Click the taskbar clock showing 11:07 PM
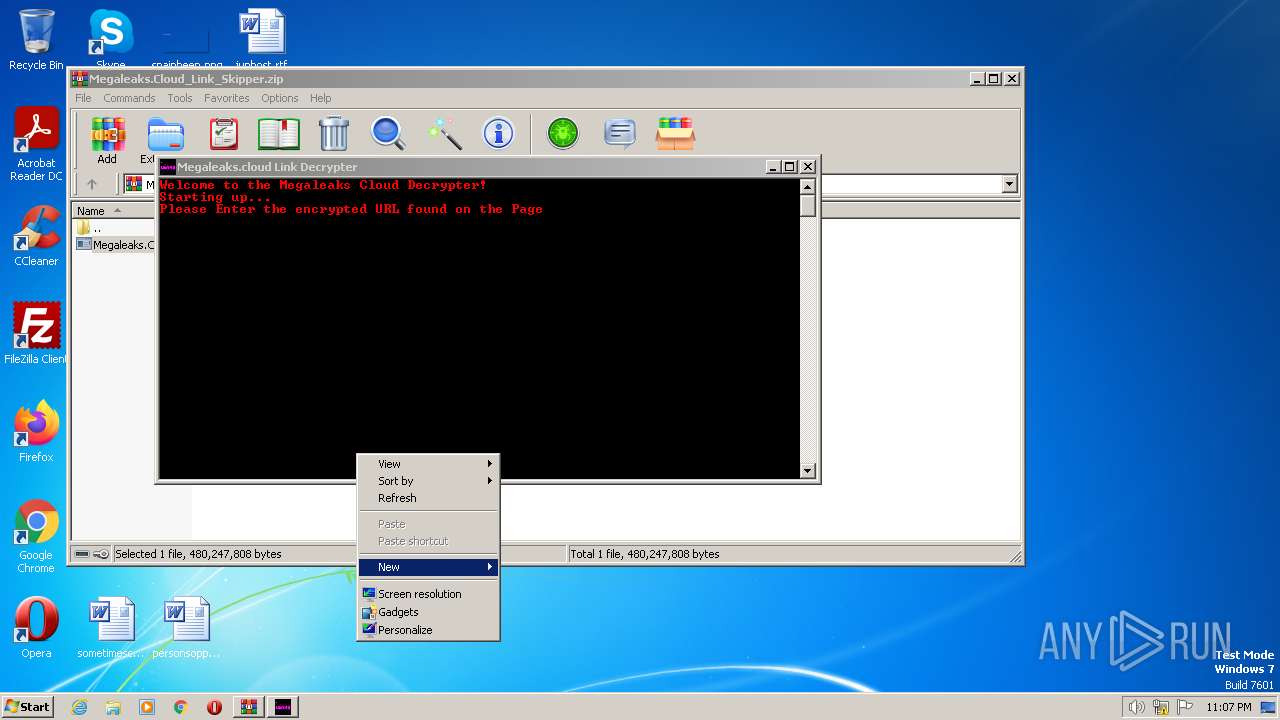 coord(1228,707)
